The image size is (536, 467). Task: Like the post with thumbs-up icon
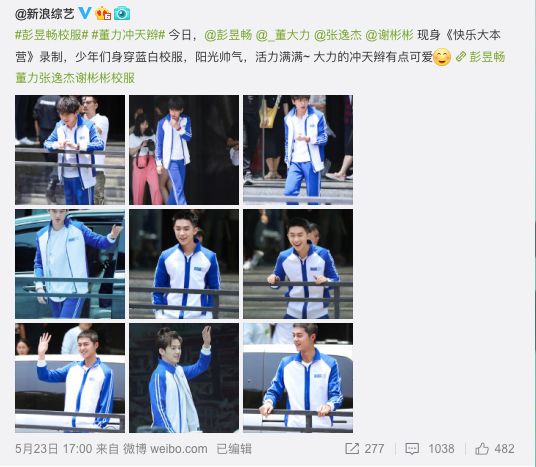pyautogui.click(x=482, y=448)
